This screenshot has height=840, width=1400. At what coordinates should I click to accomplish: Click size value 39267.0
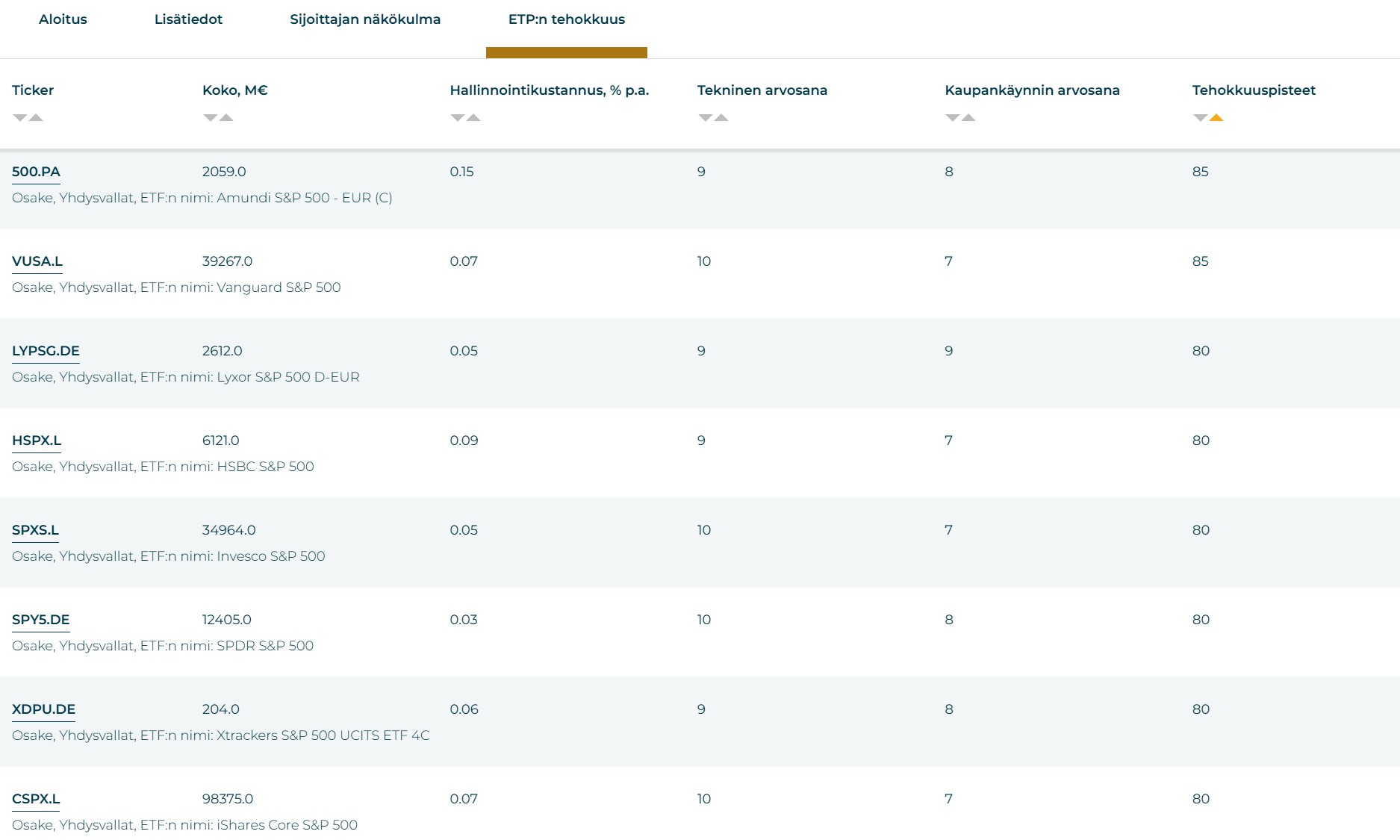click(x=228, y=261)
